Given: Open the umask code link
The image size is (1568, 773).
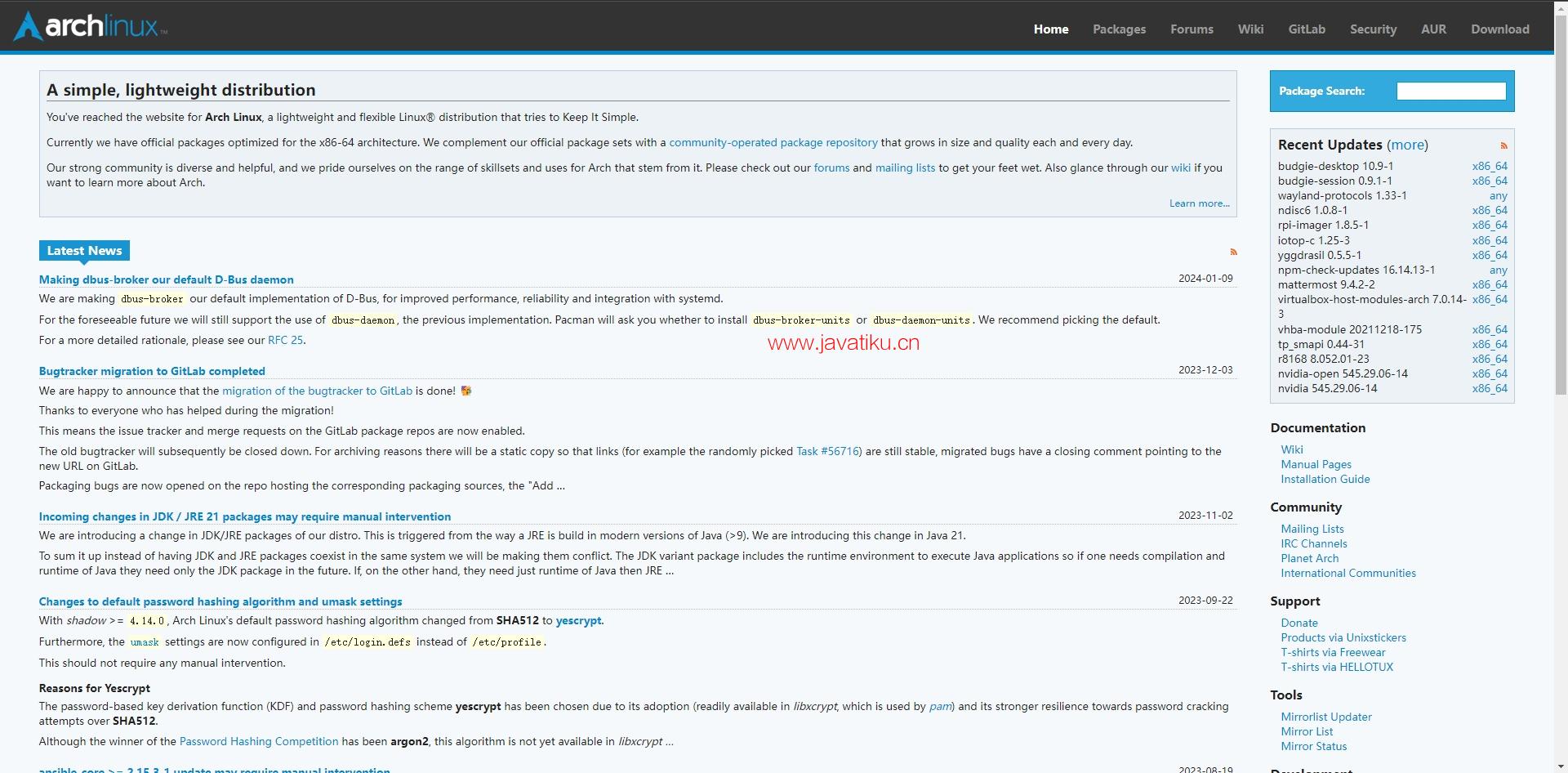Looking at the screenshot, I should tap(145, 642).
